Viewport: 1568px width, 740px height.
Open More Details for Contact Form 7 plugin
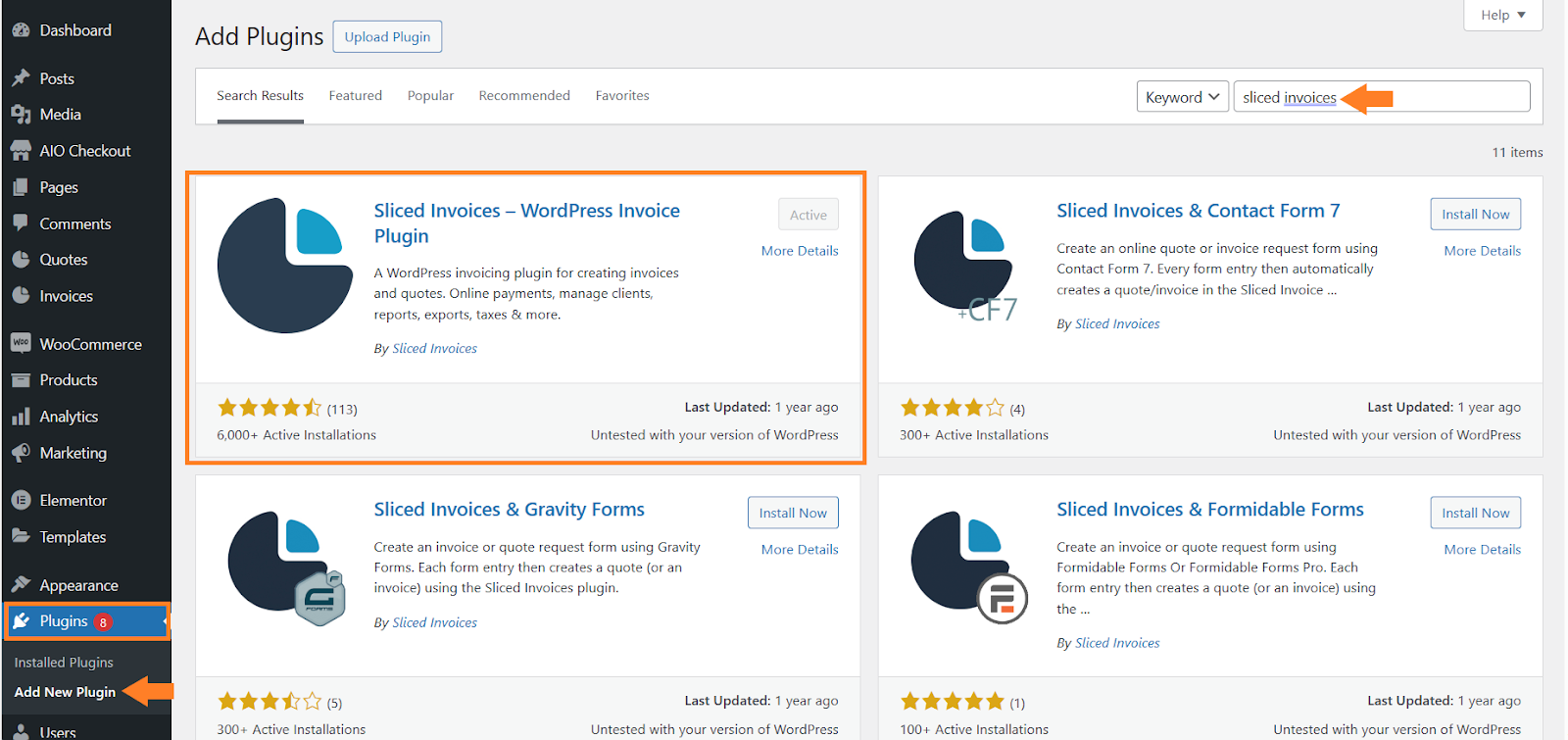(x=1482, y=251)
